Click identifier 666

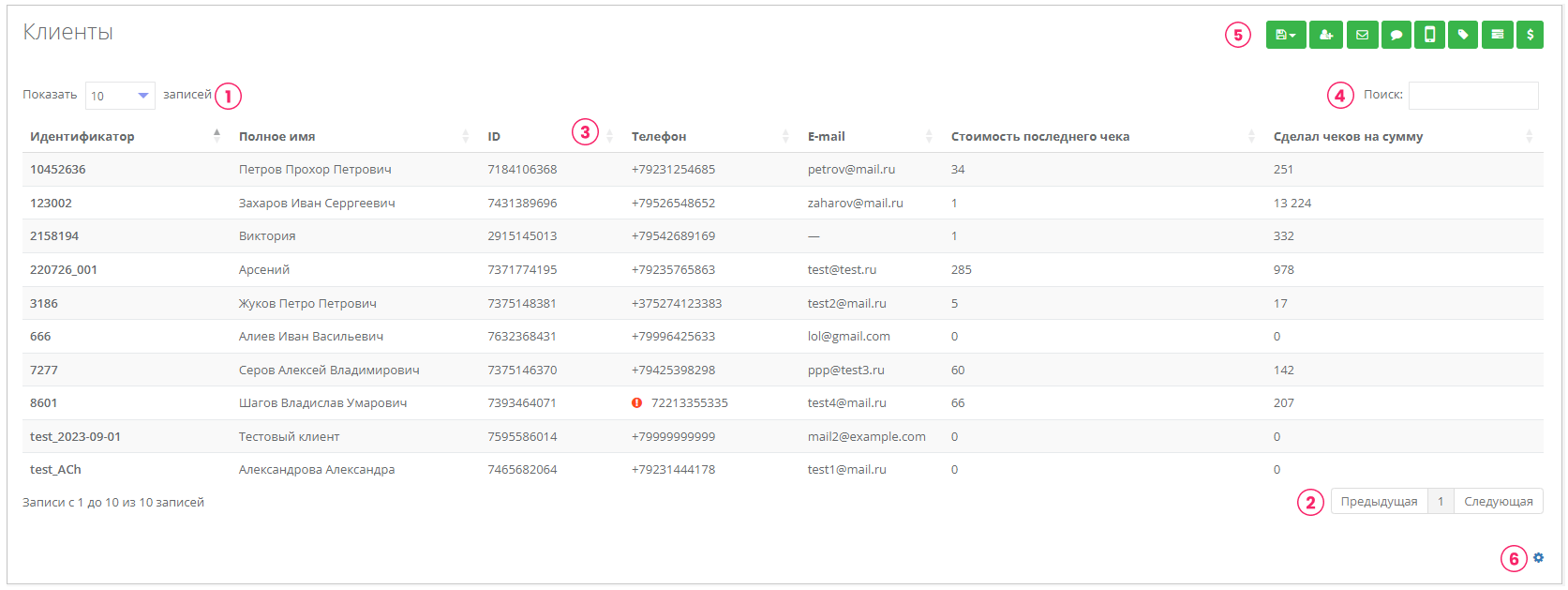[40, 337]
